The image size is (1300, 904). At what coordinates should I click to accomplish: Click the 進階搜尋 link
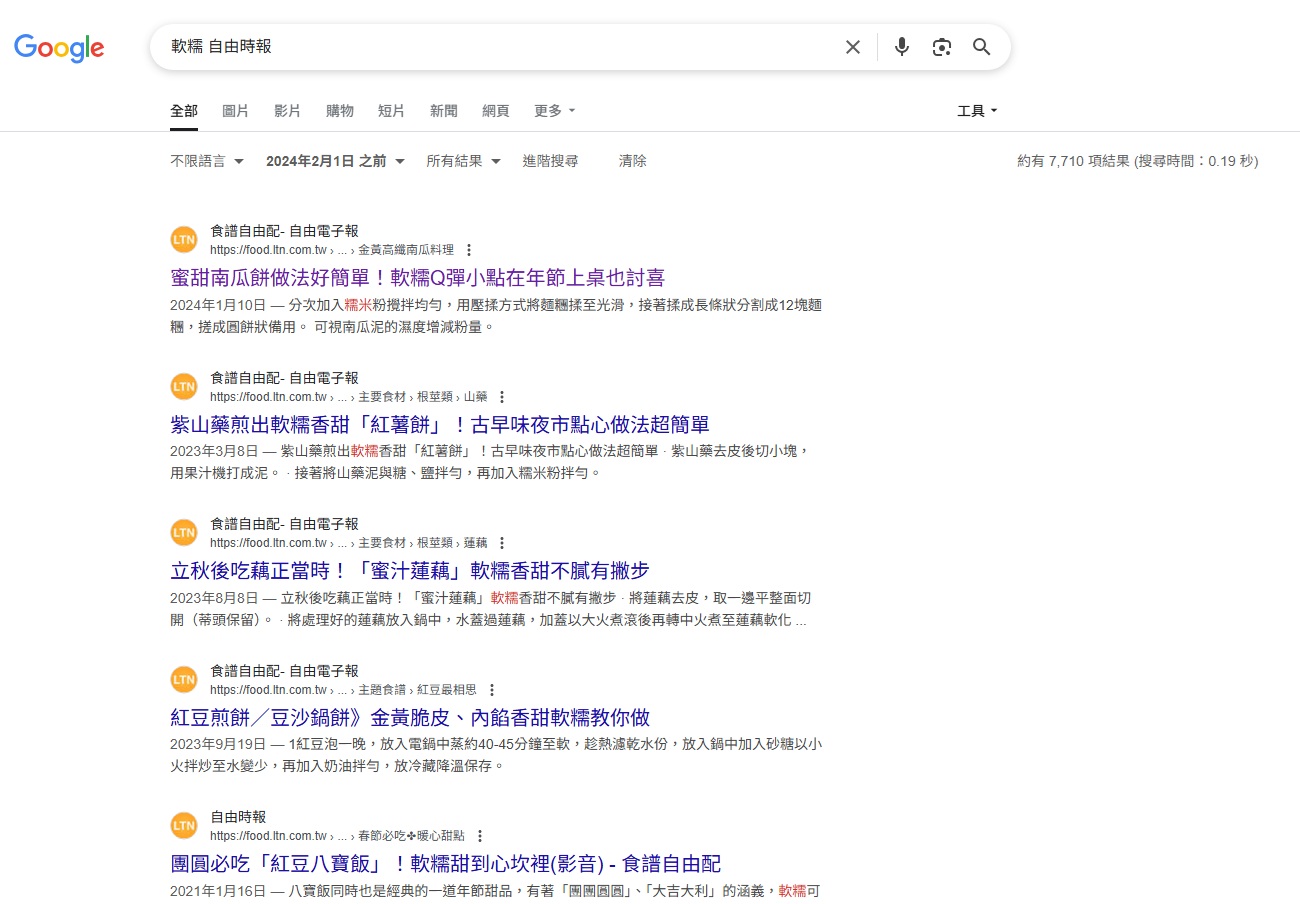coord(550,161)
